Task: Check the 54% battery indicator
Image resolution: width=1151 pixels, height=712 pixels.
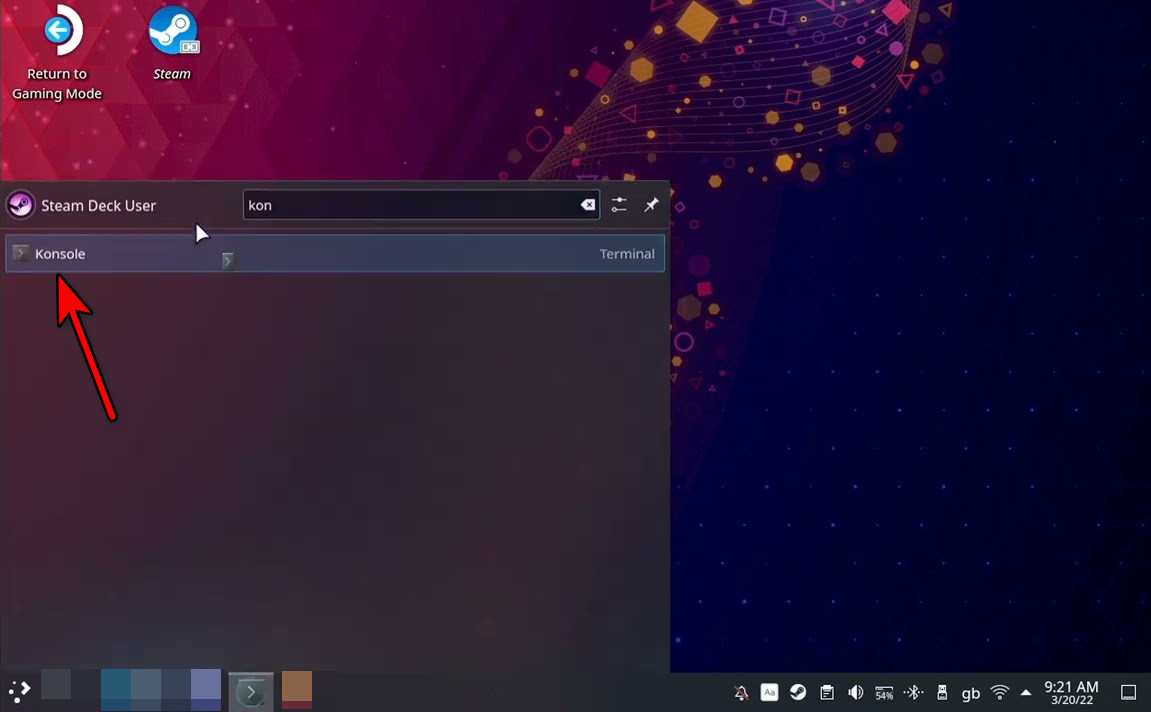Action: tap(884, 692)
